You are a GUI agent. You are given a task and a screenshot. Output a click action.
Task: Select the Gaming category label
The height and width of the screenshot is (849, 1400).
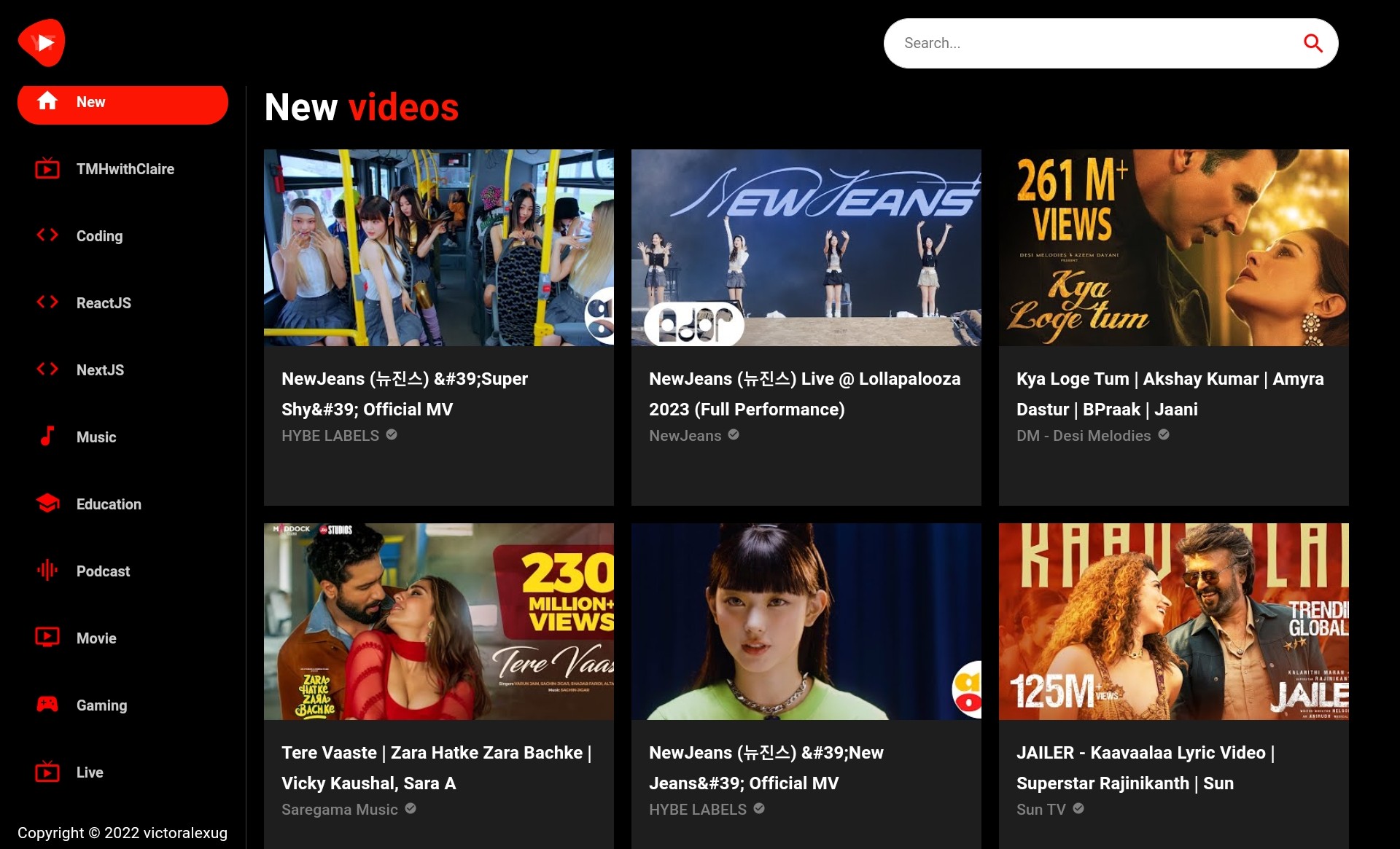coord(102,705)
